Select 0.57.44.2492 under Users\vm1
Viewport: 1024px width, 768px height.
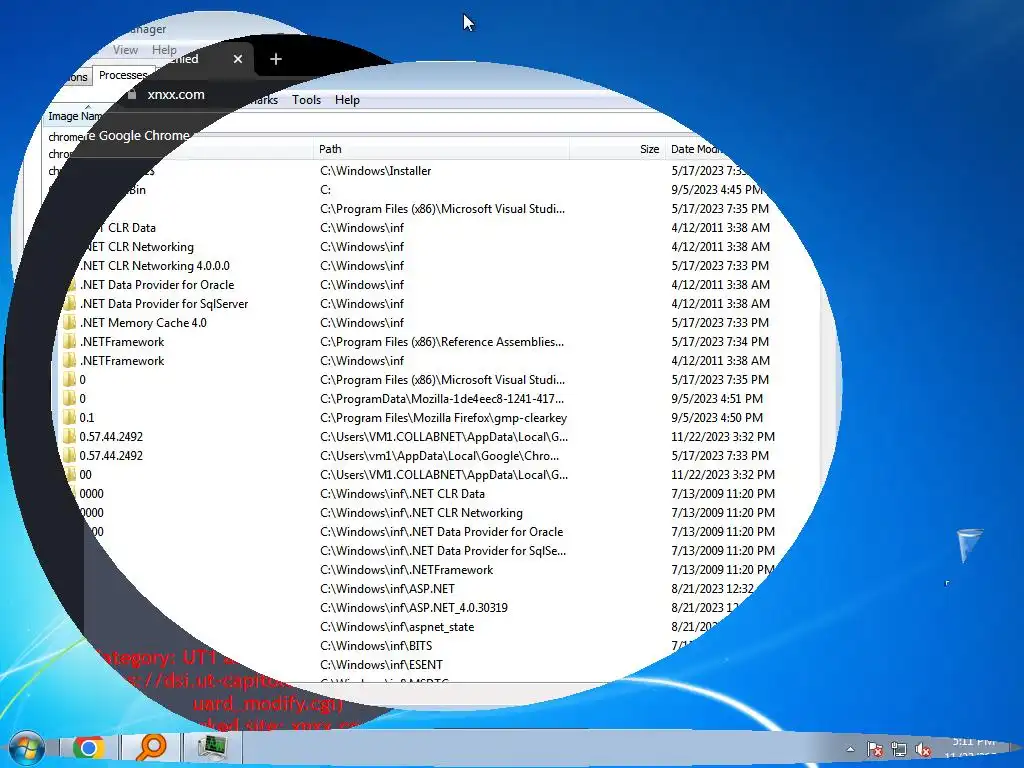(x=111, y=456)
